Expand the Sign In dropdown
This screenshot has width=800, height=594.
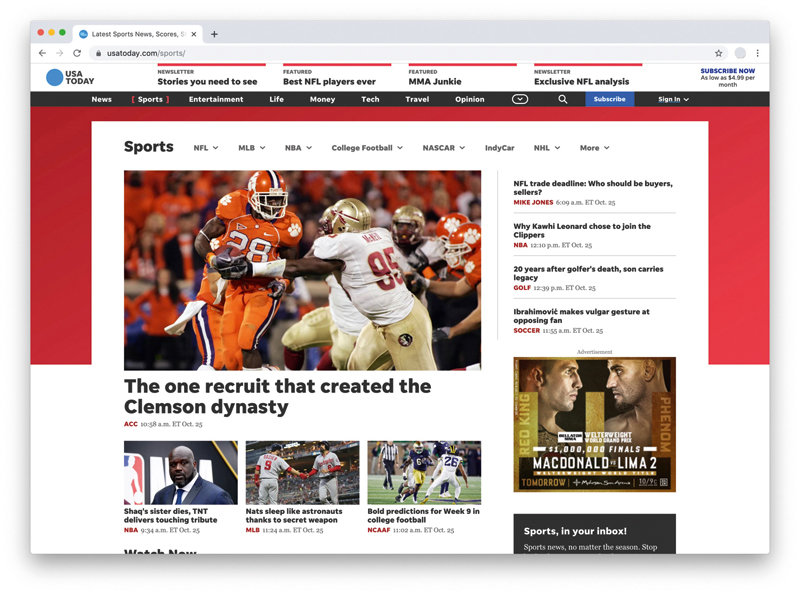tap(673, 99)
